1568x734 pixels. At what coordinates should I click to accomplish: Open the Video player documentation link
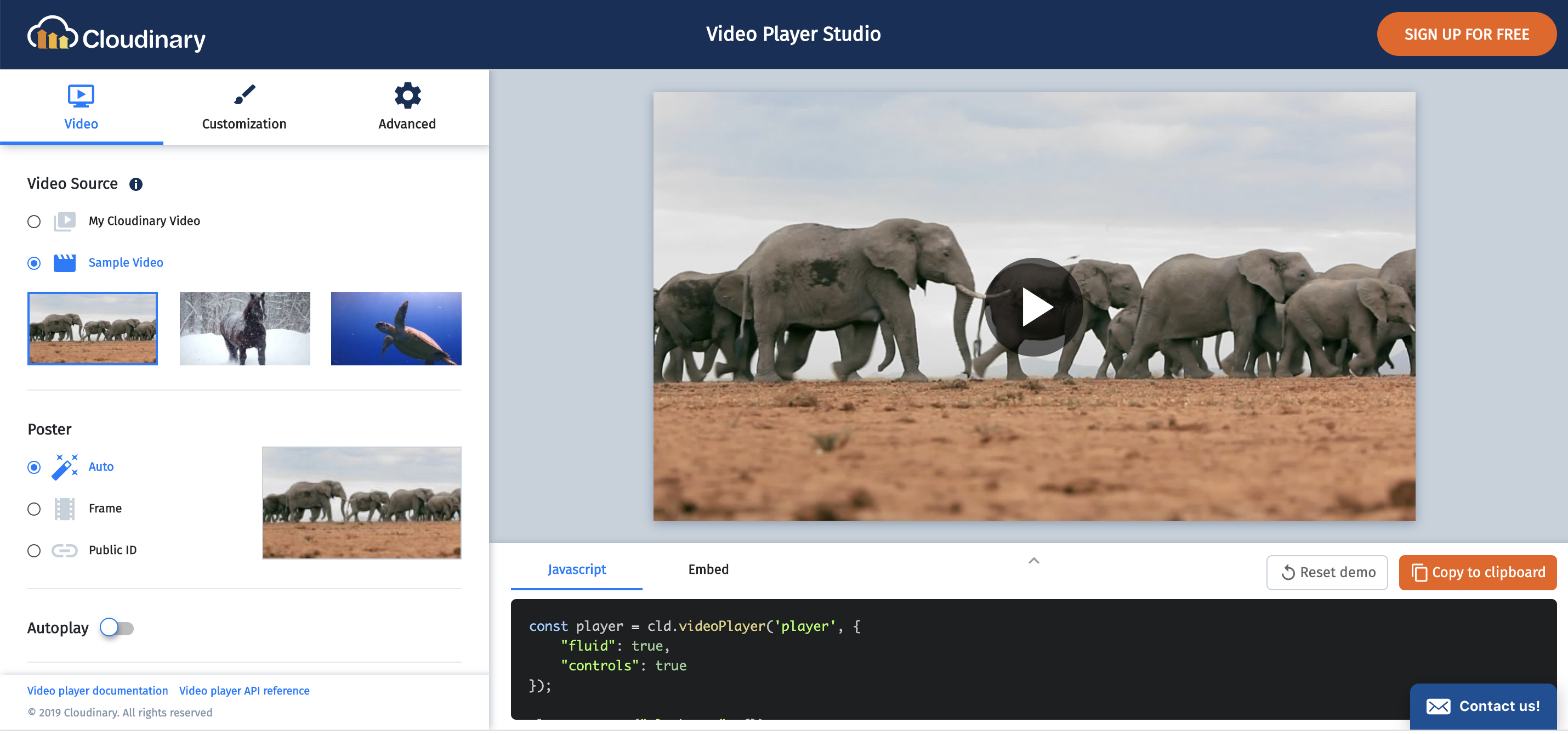(98, 690)
